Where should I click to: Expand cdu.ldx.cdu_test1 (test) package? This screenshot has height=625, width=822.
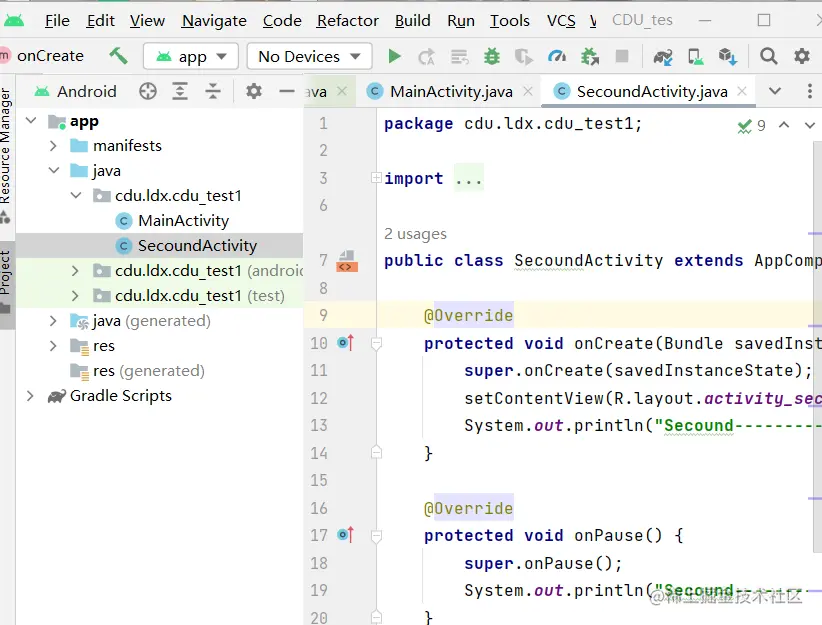(x=75, y=296)
